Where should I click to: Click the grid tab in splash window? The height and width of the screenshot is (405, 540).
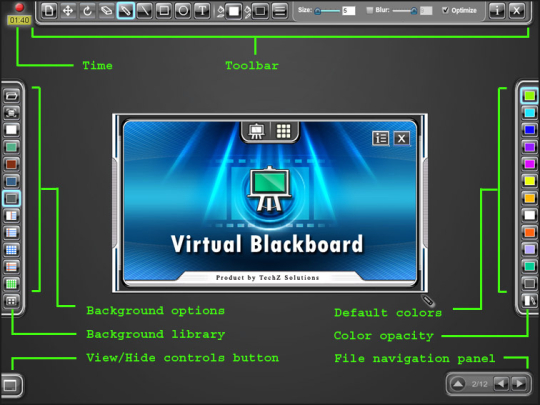[283, 131]
